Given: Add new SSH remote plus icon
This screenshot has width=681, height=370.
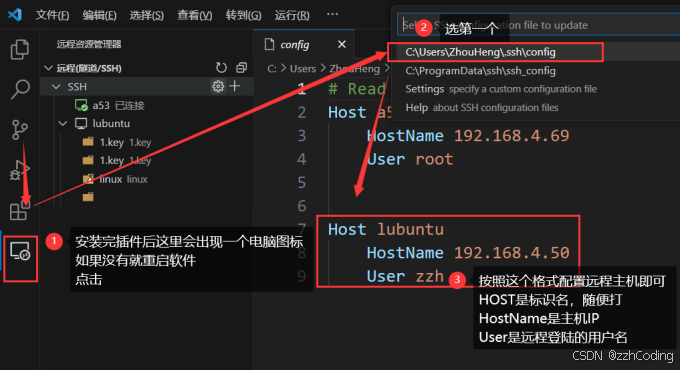Looking at the screenshot, I should 235,86.
